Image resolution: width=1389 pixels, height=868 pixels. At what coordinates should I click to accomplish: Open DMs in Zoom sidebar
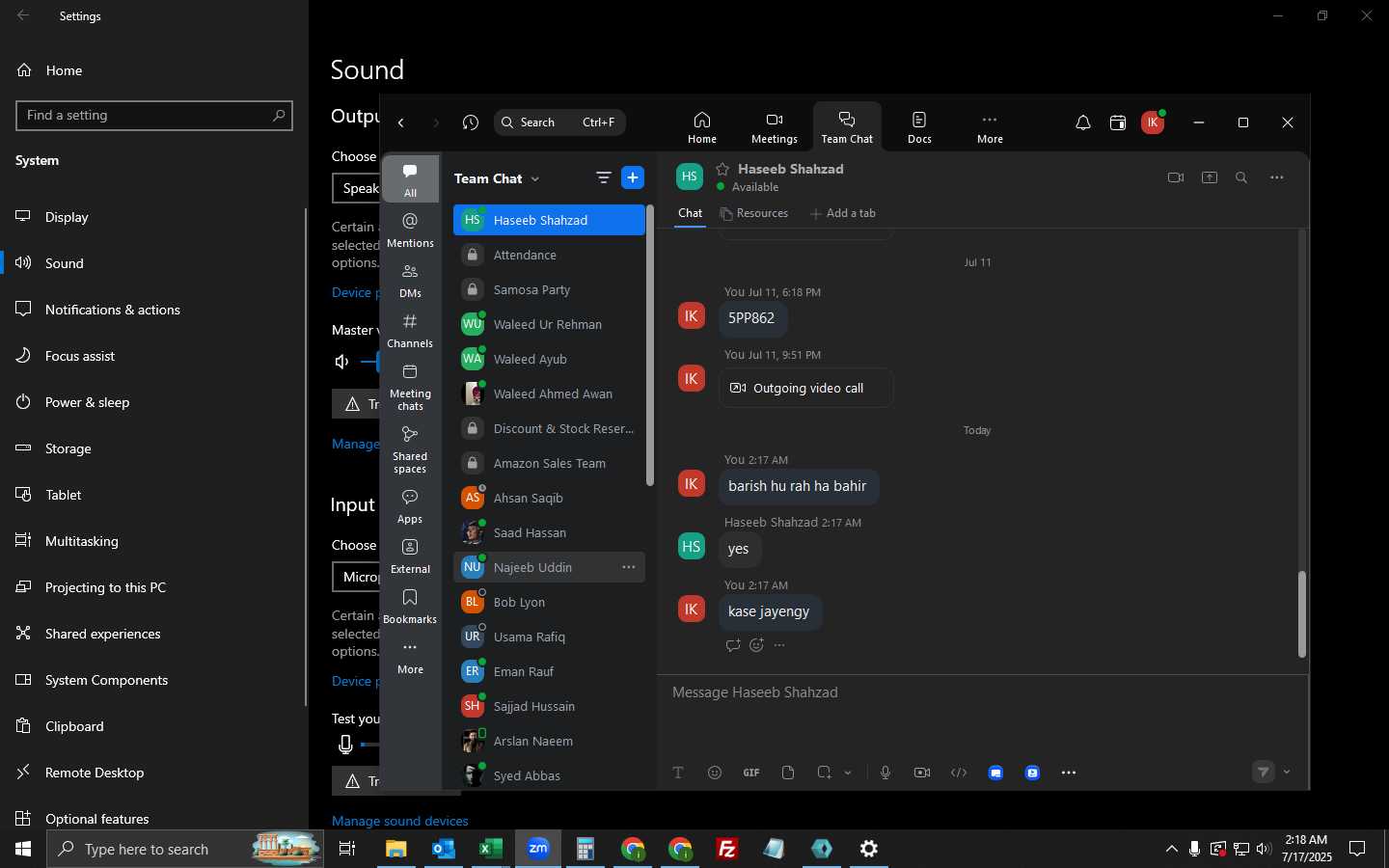click(410, 281)
